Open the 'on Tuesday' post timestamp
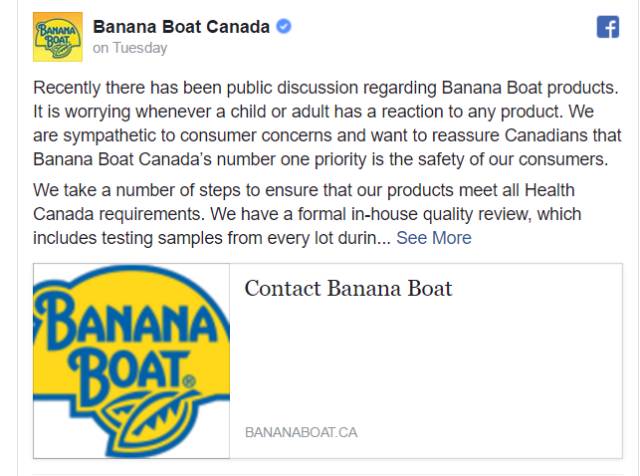 coord(130,48)
